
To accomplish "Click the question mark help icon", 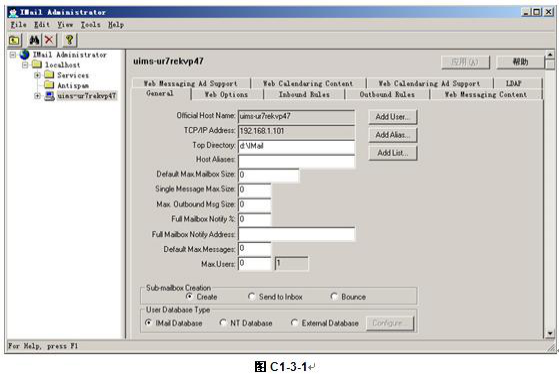I will [x=70, y=40].
